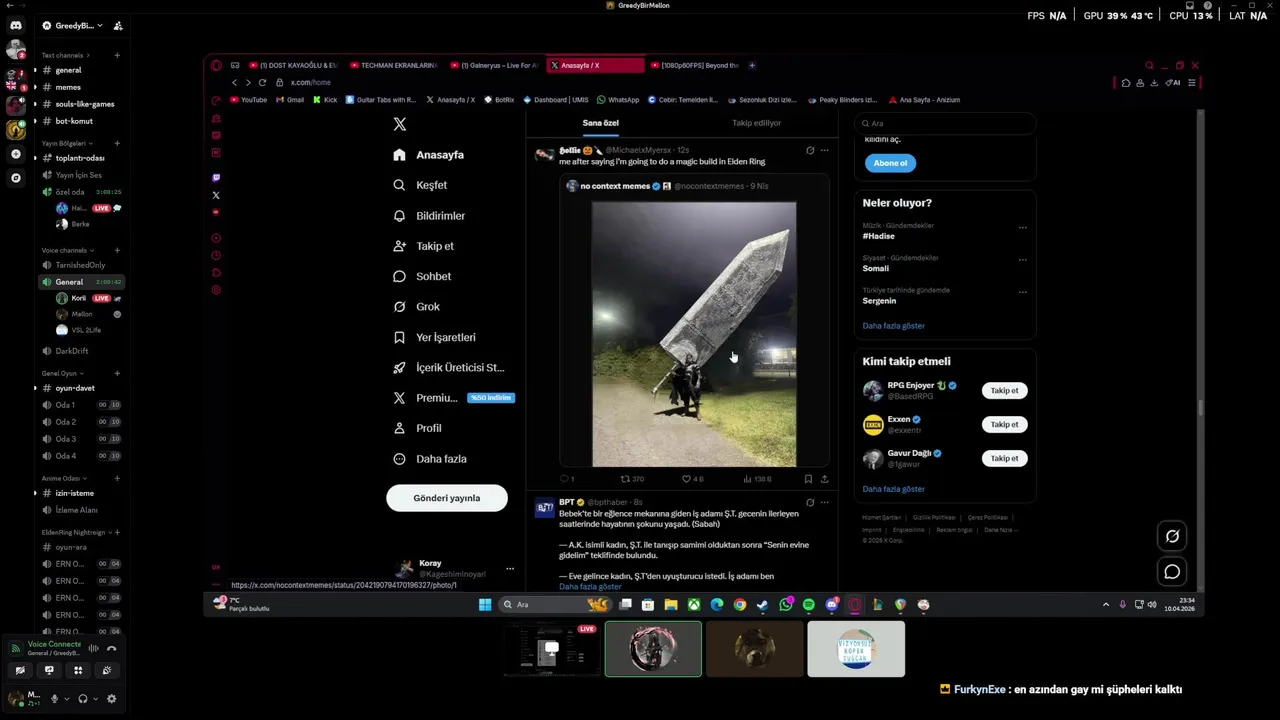This screenshot has height=720, width=1280.
Task: Open Grok icon above the chat bubble
Action: [1172, 536]
